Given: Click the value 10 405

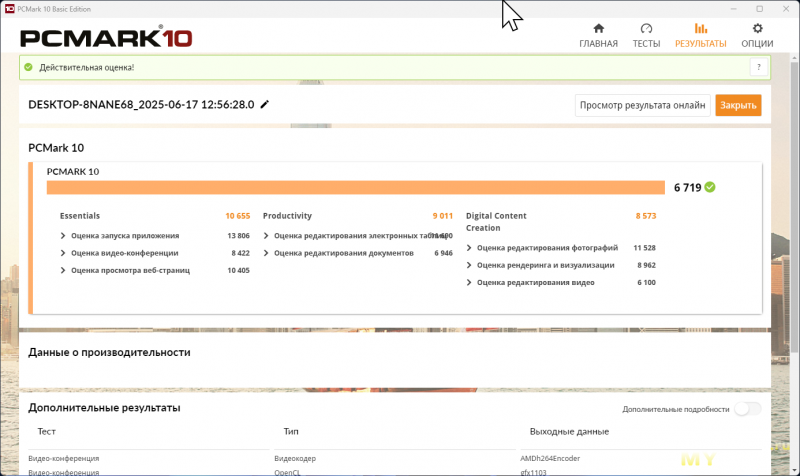Looking at the screenshot, I should 238,270.
